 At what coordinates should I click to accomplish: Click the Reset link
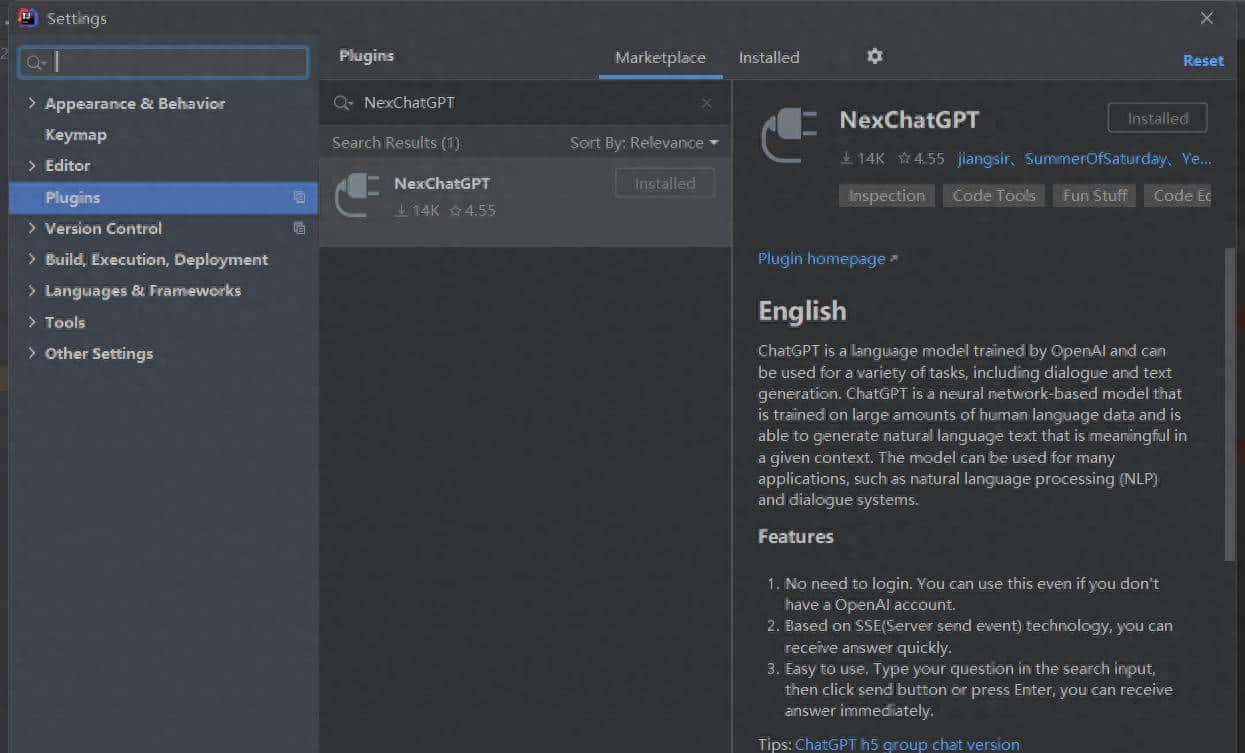[1203, 61]
